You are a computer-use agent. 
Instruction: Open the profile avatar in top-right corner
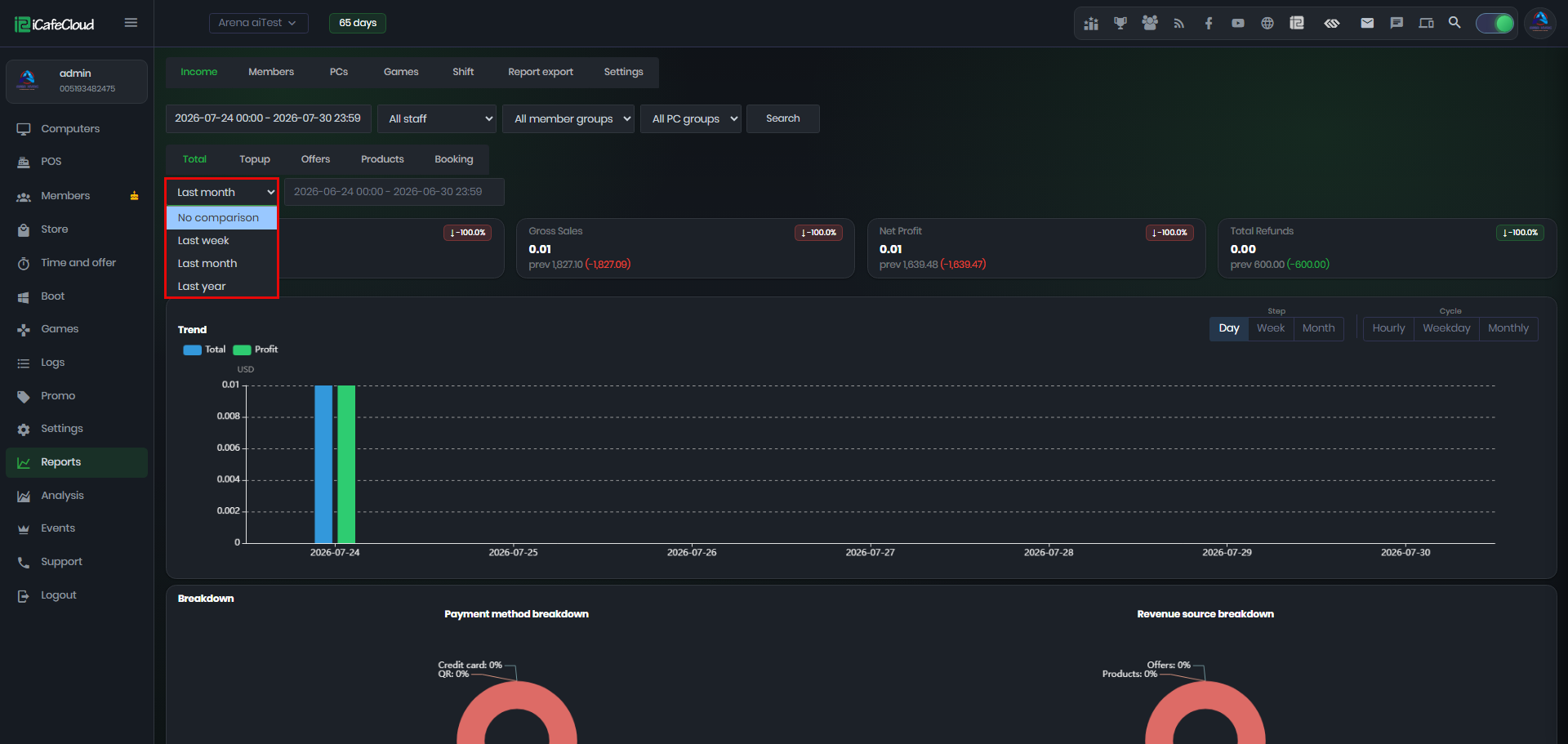pos(1540,23)
